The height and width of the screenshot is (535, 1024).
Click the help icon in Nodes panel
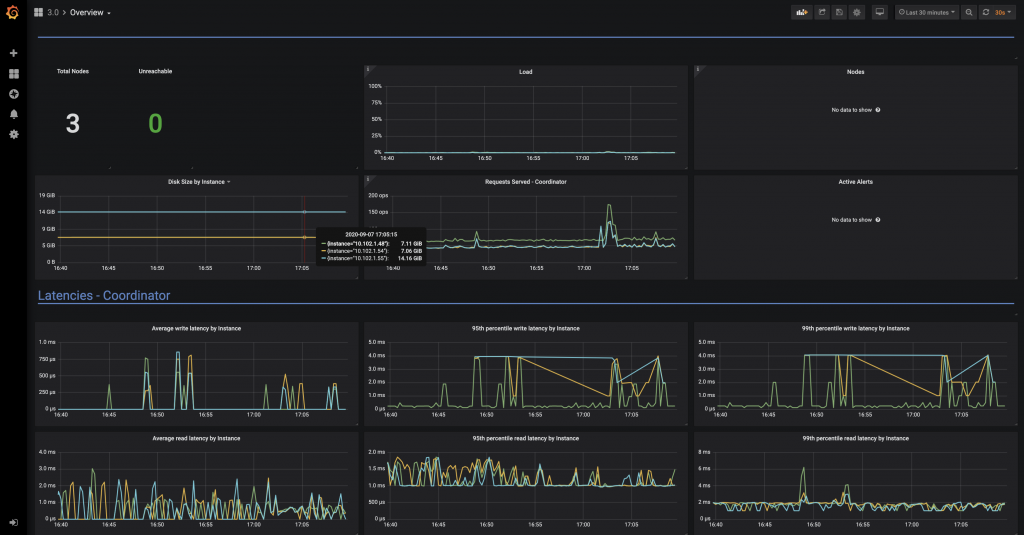pos(878,110)
